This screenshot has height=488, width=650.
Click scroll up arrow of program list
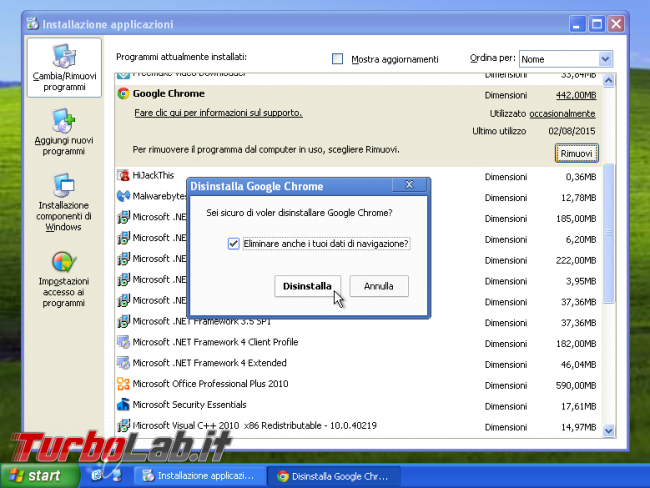coord(609,80)
